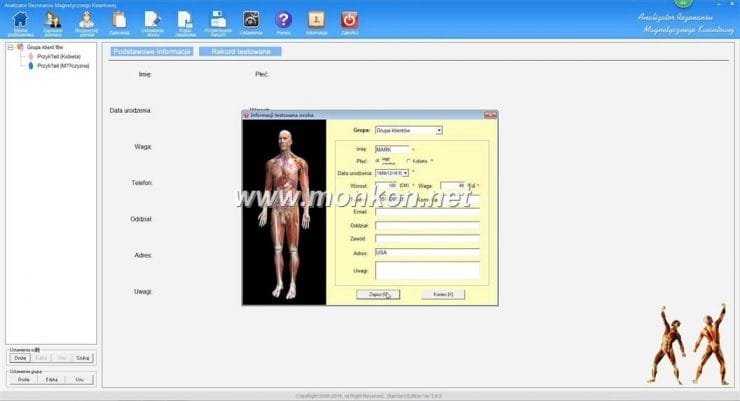
Task: Click the anatomical body image in dialog
Action: click(284, 212)
